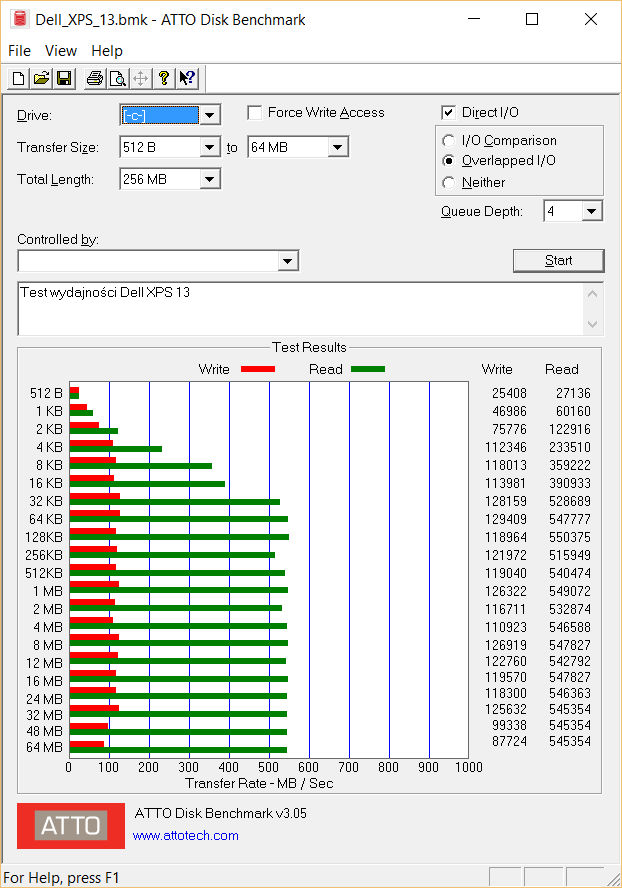Click the green Read legend swatch

[x=368, y=369]
